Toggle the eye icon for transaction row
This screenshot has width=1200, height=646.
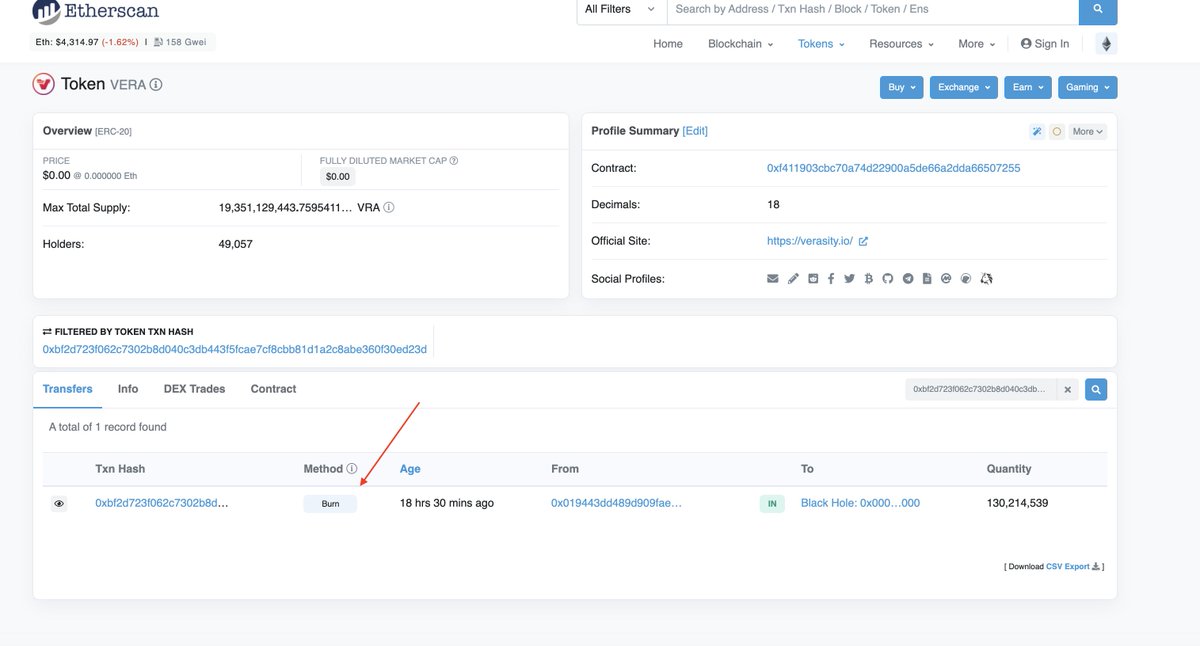59,504
